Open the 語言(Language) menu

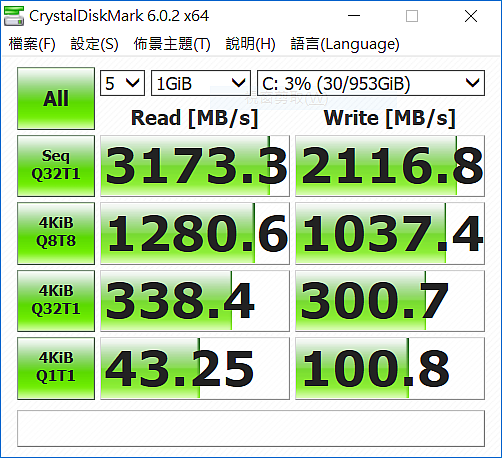point(345,44)
